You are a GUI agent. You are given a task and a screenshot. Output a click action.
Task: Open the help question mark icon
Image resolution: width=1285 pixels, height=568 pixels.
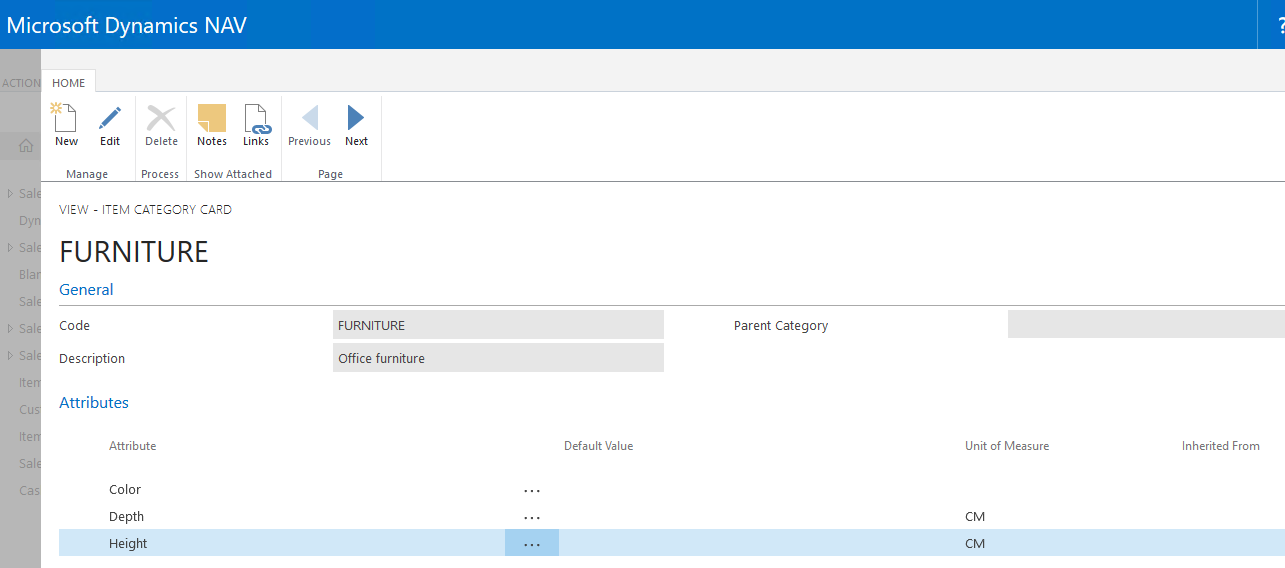[x=1280, y=26]
